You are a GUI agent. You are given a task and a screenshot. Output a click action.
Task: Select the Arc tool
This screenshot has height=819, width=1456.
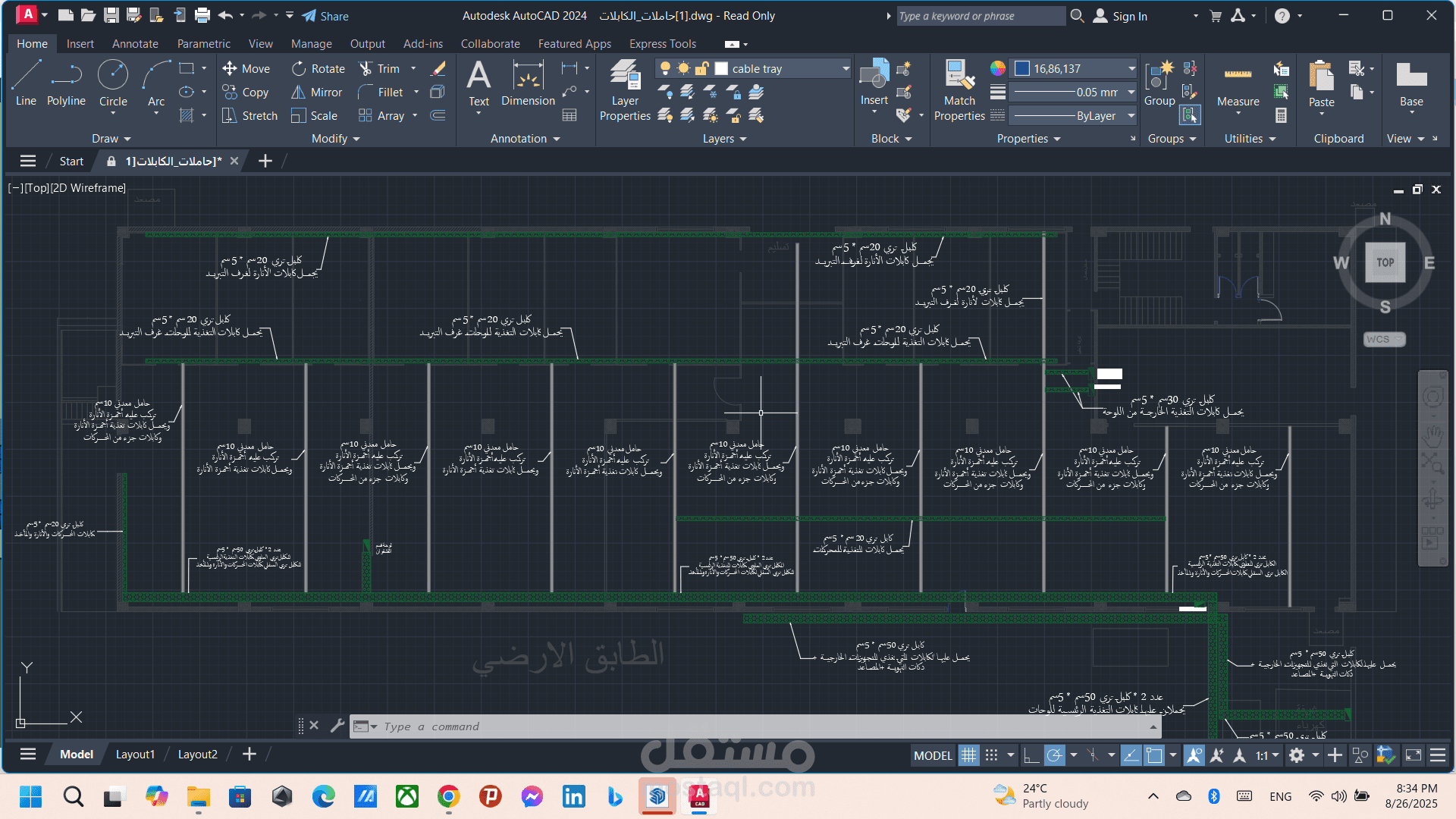point(156,83)
